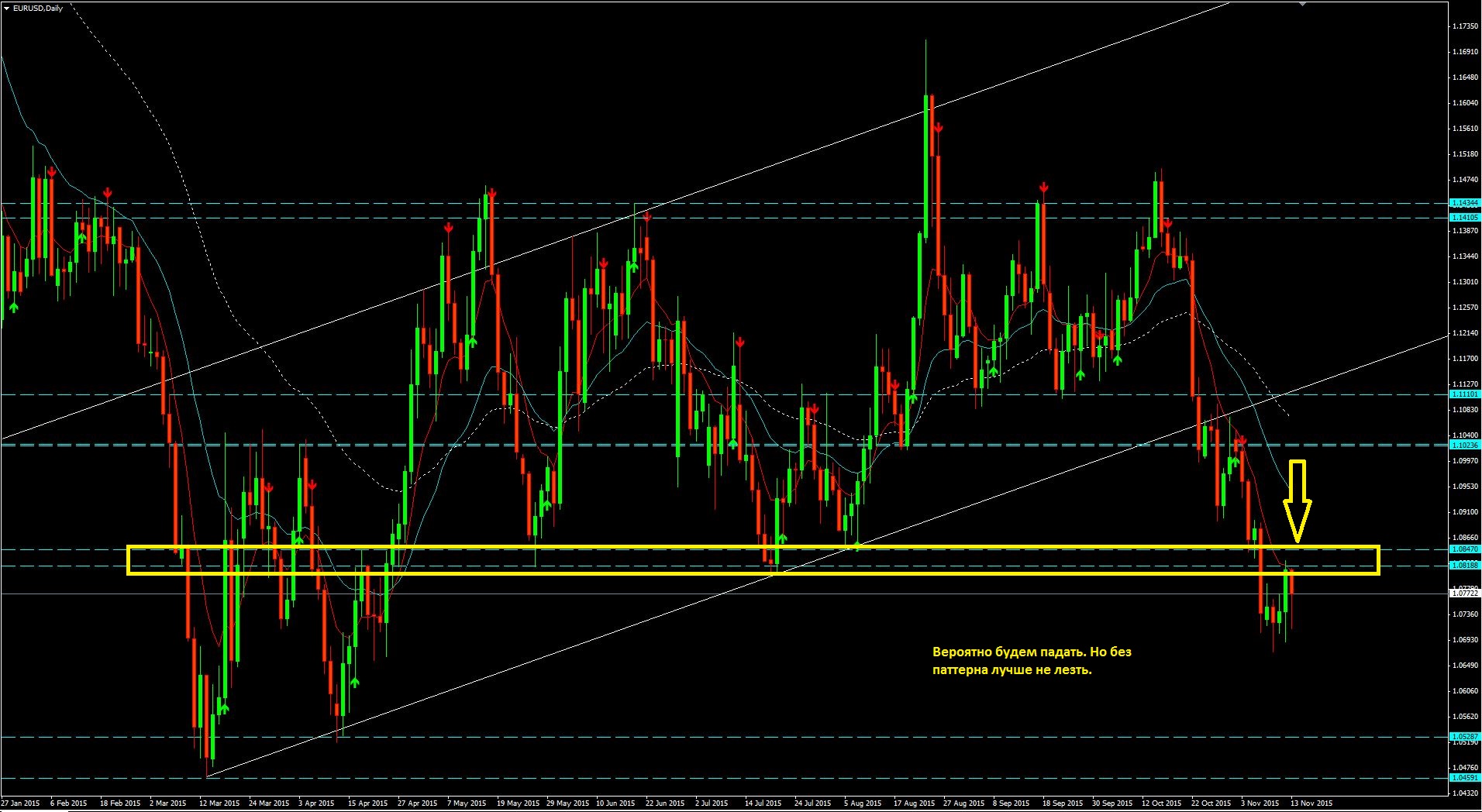Click the 13 Nov 2015 date label
This screenshot has width=1482, height=812.
click(1311, 803)
